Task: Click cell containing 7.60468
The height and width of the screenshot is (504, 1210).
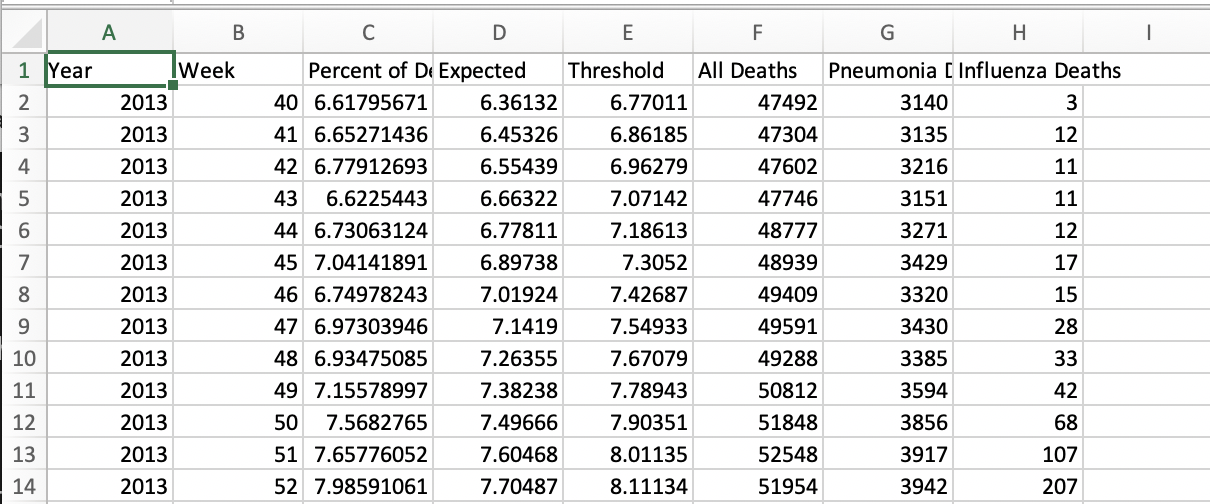Action: coord(497,455)
